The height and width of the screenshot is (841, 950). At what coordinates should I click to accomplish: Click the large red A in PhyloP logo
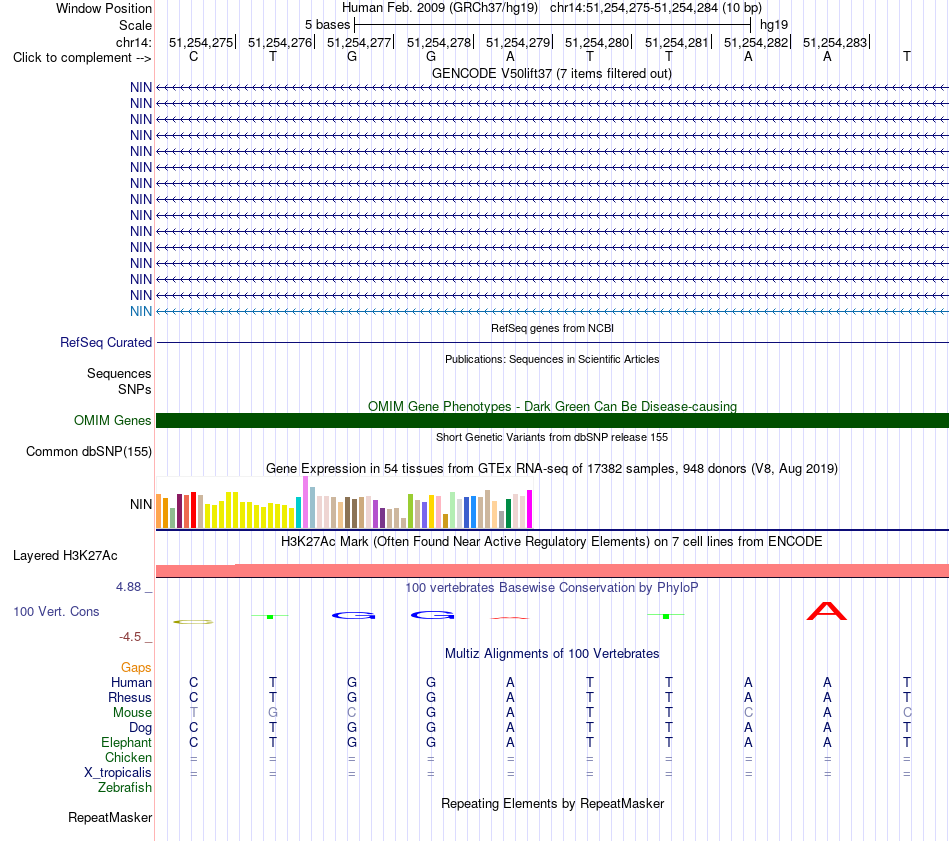(827, 611)
